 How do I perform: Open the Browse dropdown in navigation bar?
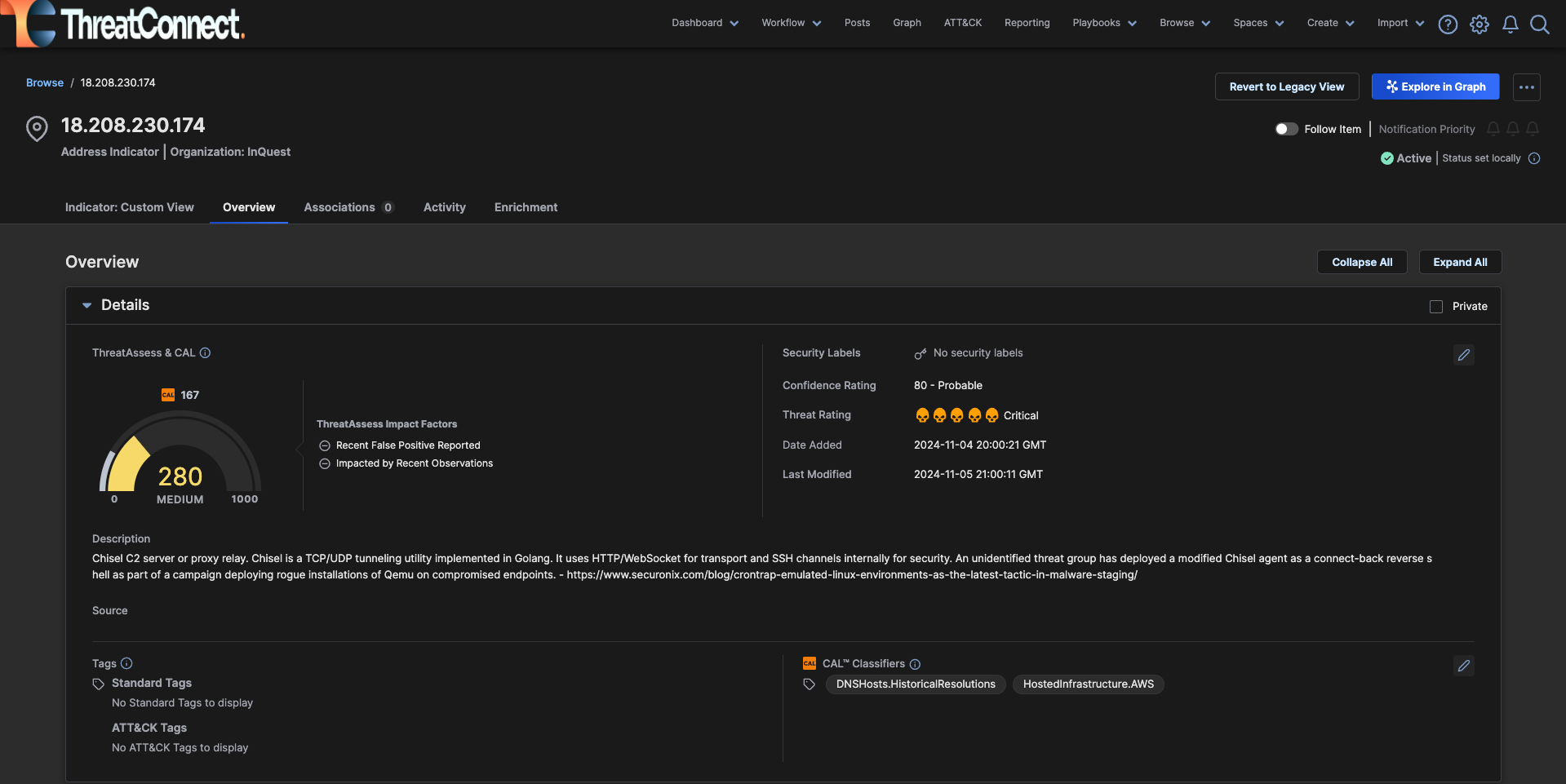point(1185,23)
